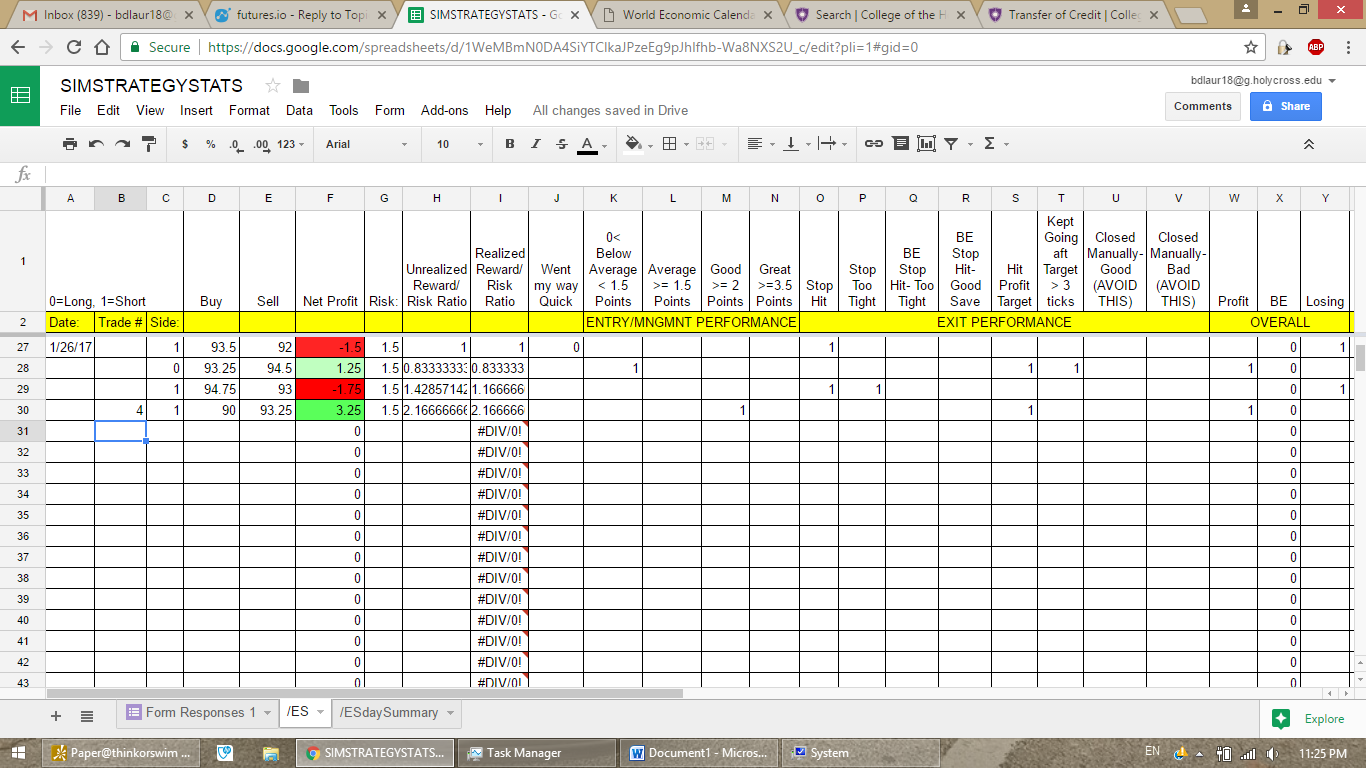Collapse the menus with the double chevron
1366x768 pixels.
coord(1308,144)
